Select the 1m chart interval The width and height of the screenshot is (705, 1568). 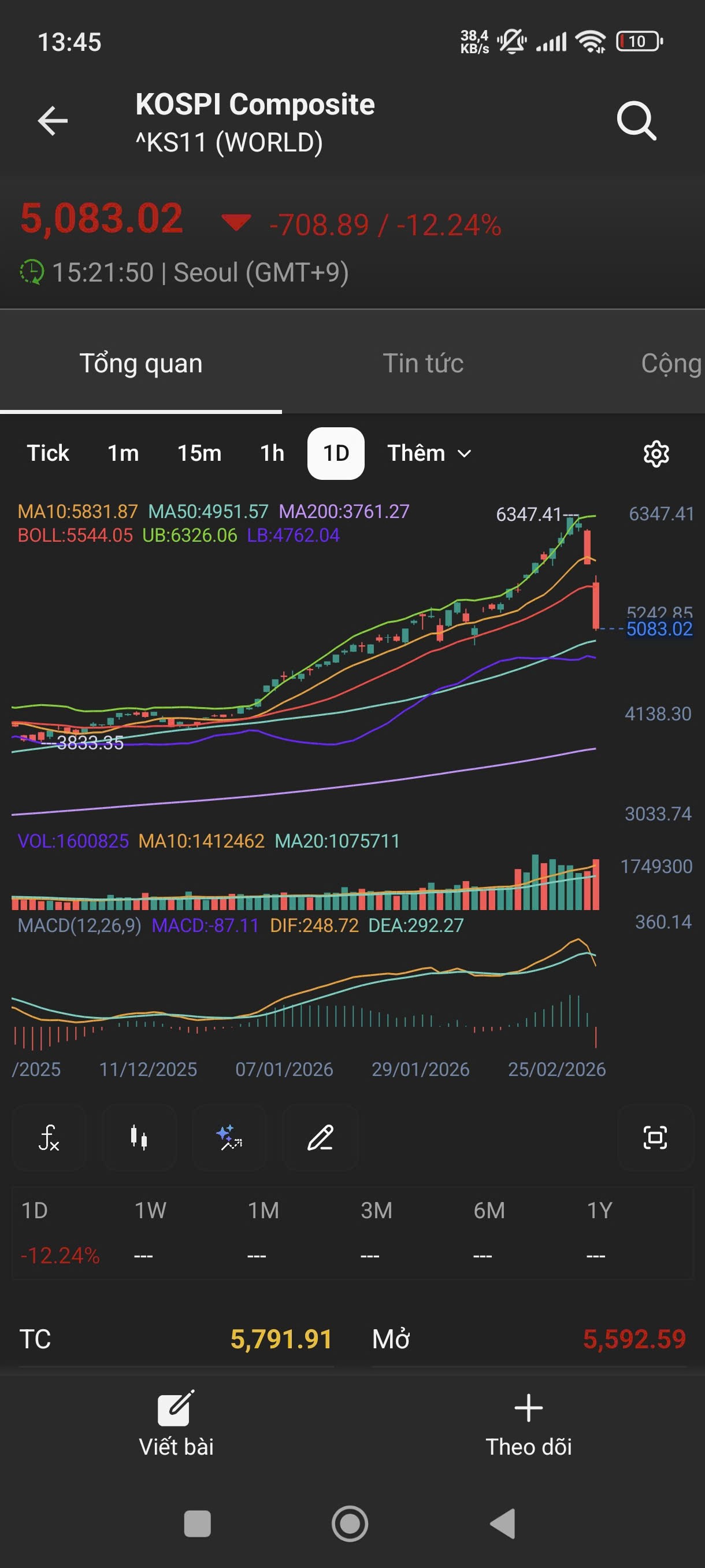[123, 453]
